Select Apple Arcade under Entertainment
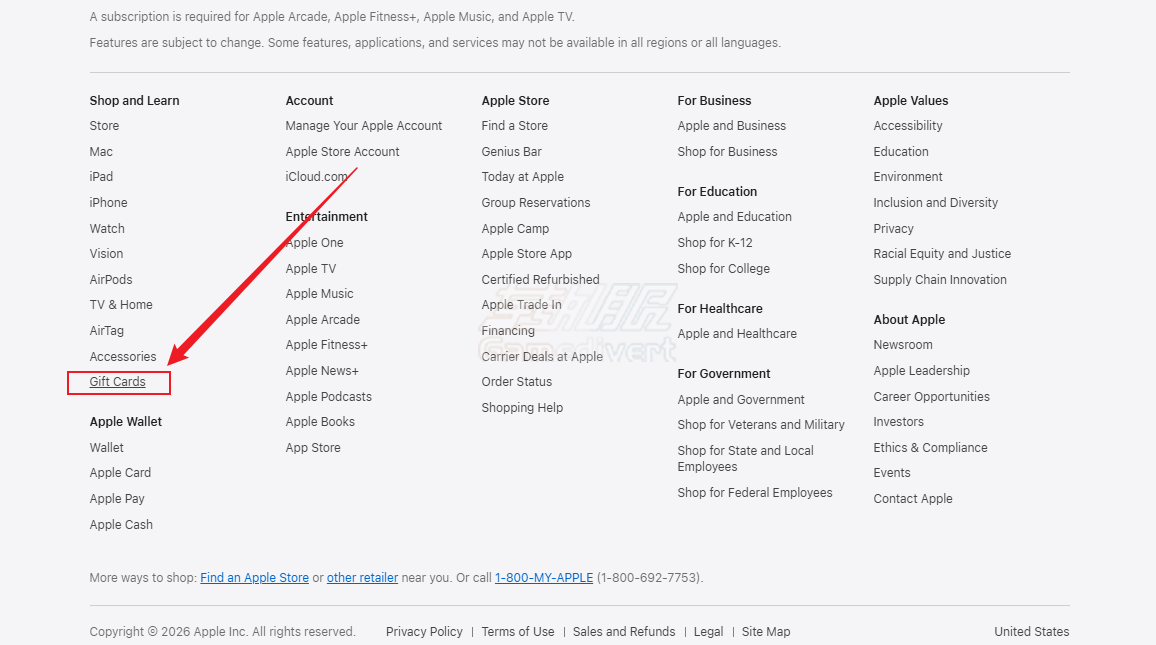This screenshot has width=1156, height=645. point(322,319)
